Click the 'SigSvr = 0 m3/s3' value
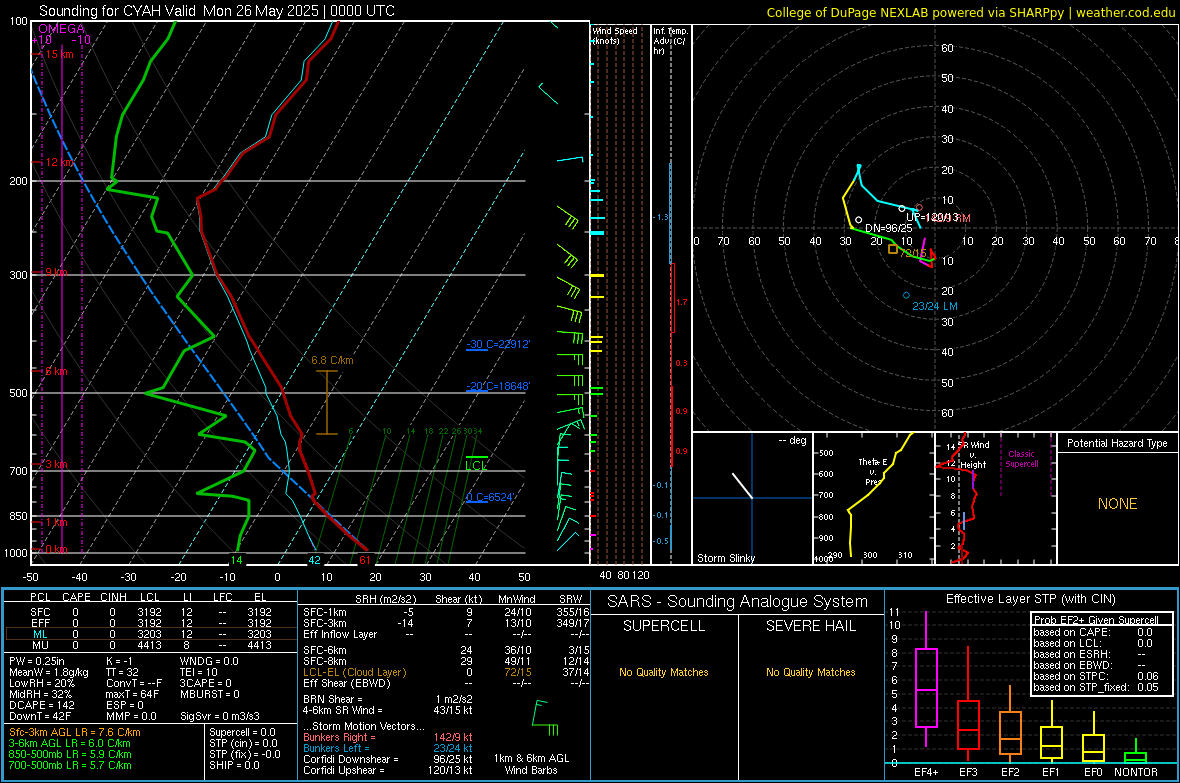1180x783 pixels. coord(220,716)
